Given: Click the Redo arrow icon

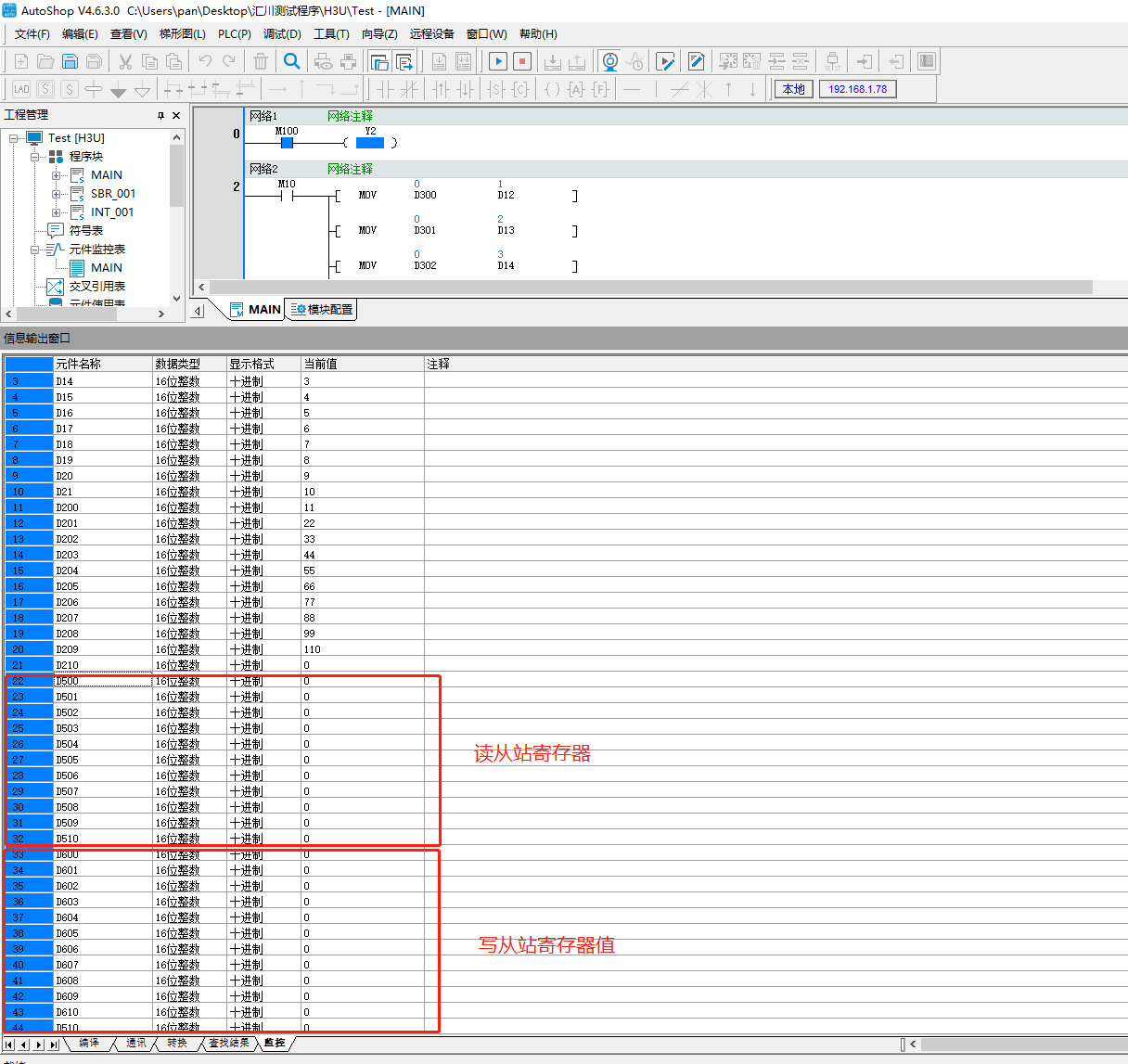Looking at the screenshot, I should click(229, 61).
